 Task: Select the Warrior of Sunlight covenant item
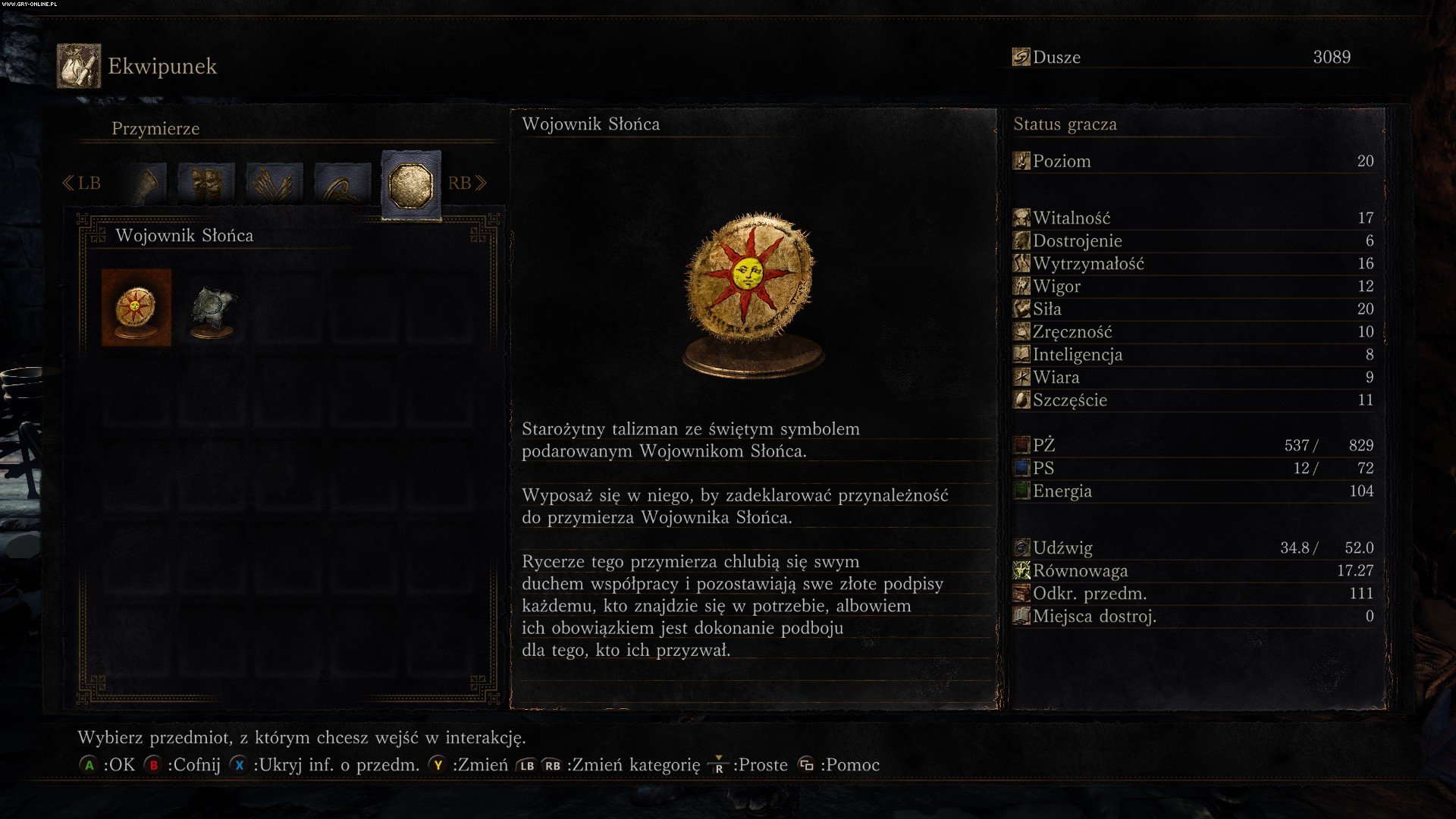click(x=136, y=307)
